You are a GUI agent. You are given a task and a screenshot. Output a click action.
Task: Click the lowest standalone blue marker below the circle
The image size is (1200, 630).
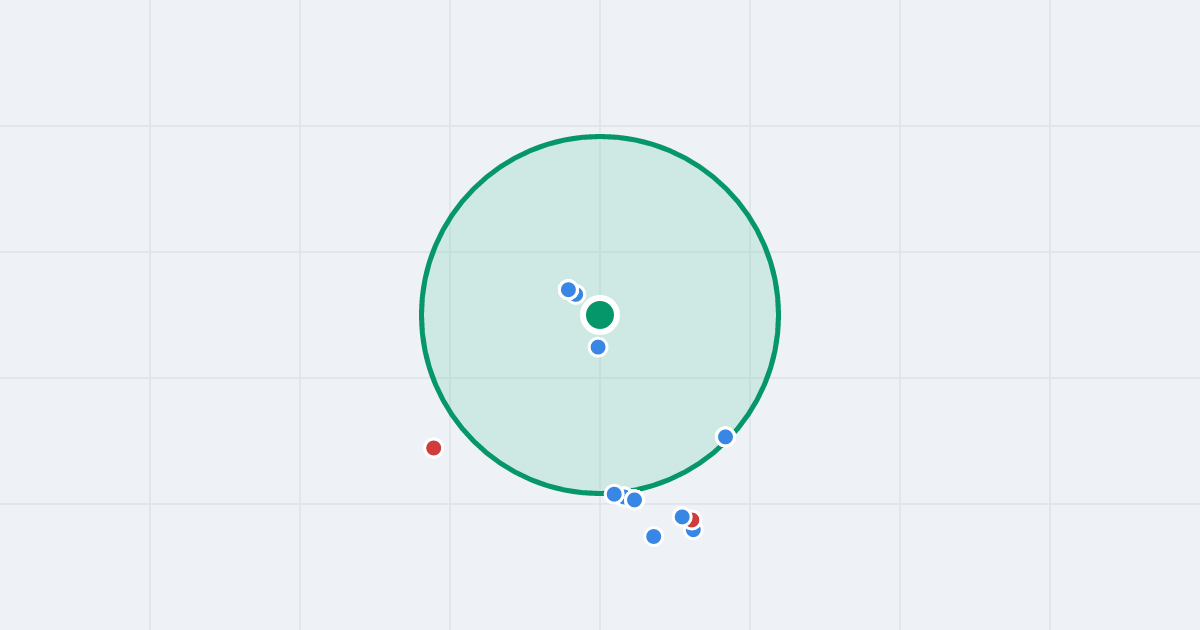coord(654,537)
